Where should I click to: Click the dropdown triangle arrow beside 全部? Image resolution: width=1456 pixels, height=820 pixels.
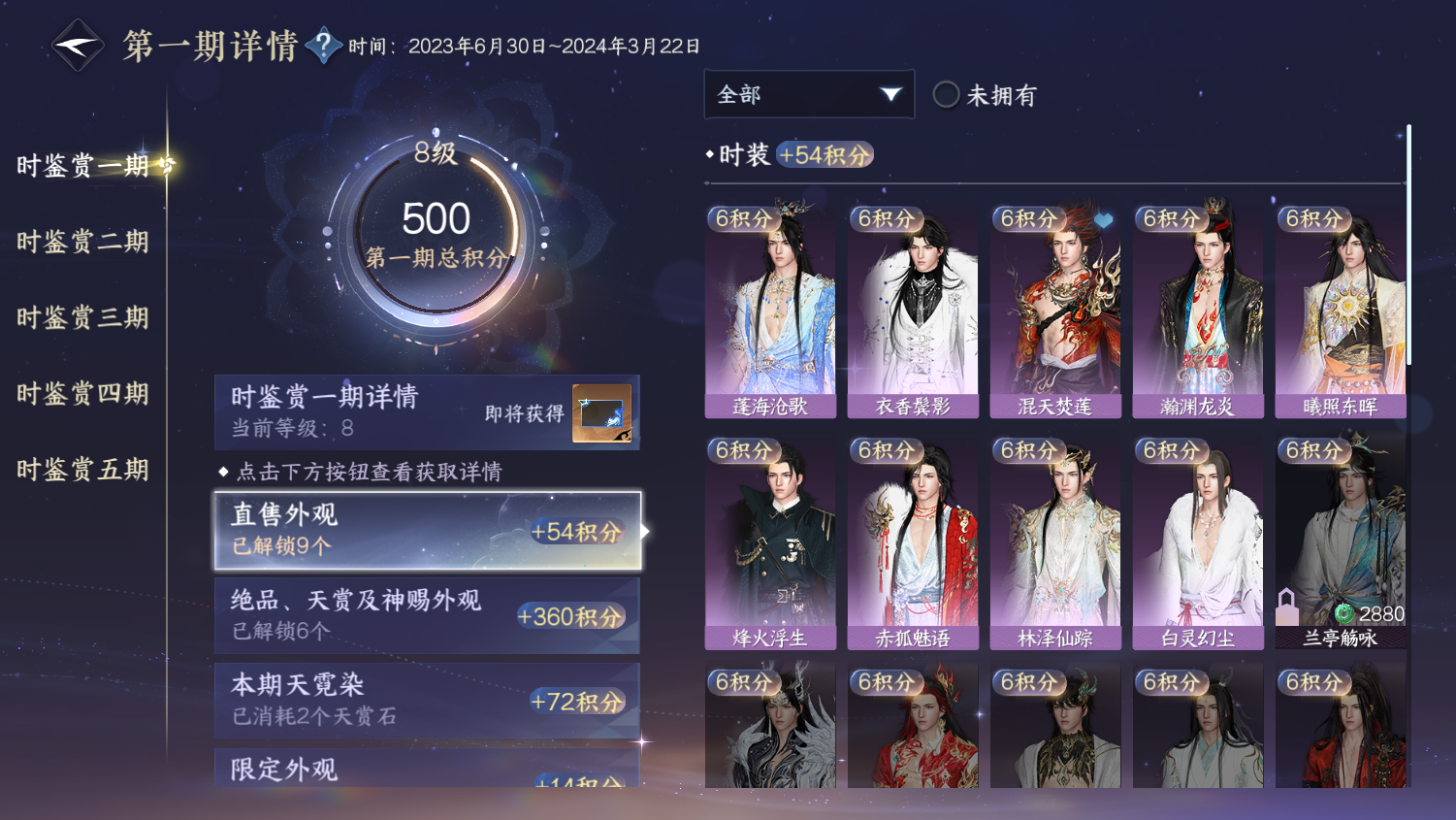[890, 94]
